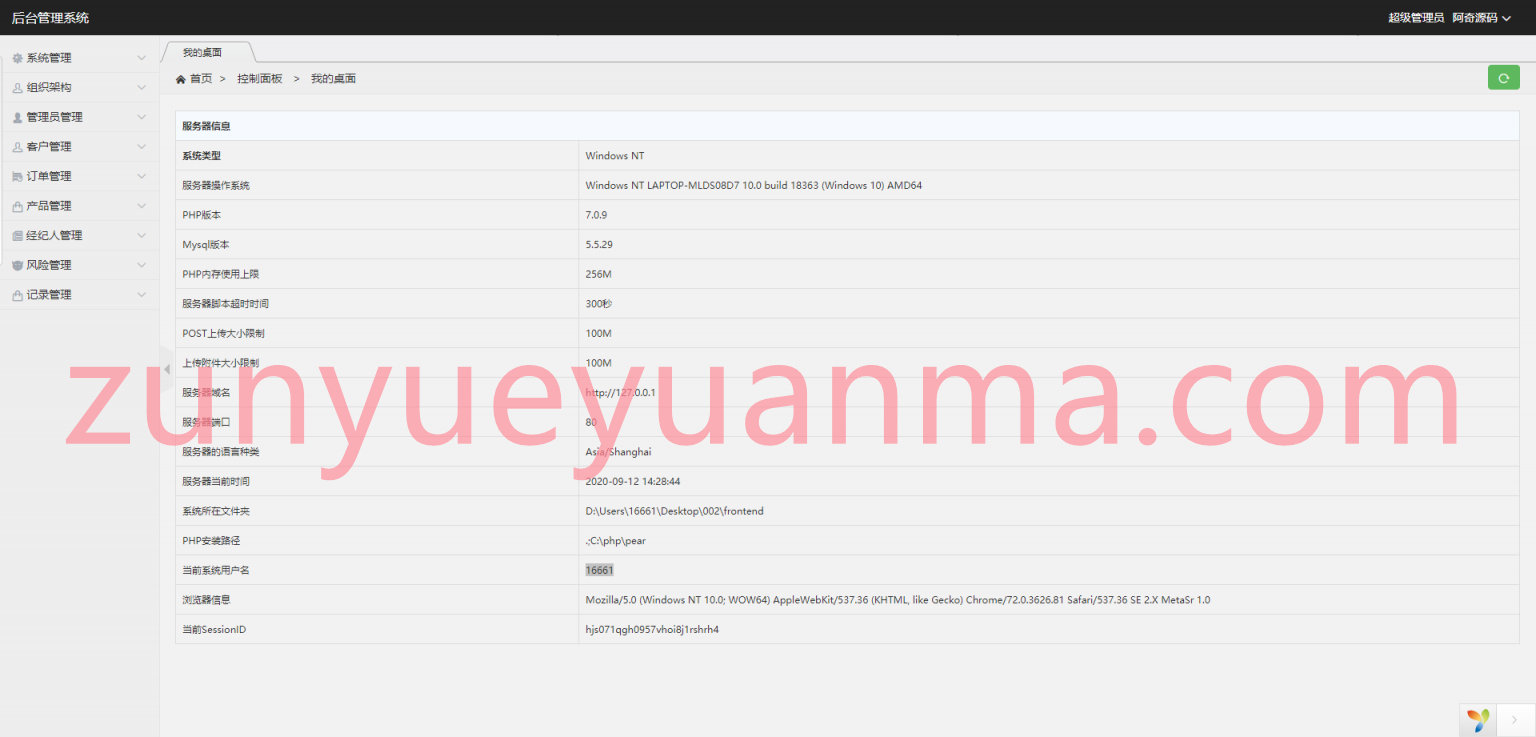1536x737 pixels.
Task: Click the session ID hjs071qgh0957vhoi8j1rshrh4
Action: point(652,629)
